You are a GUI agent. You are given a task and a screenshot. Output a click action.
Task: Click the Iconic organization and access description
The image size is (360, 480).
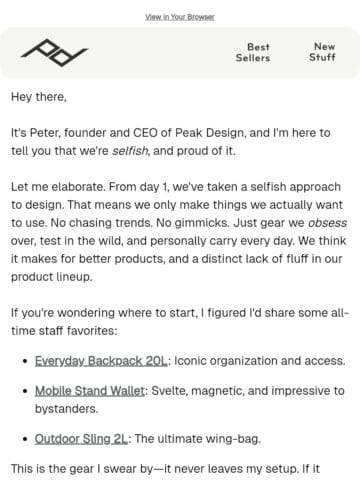point(260,361)
